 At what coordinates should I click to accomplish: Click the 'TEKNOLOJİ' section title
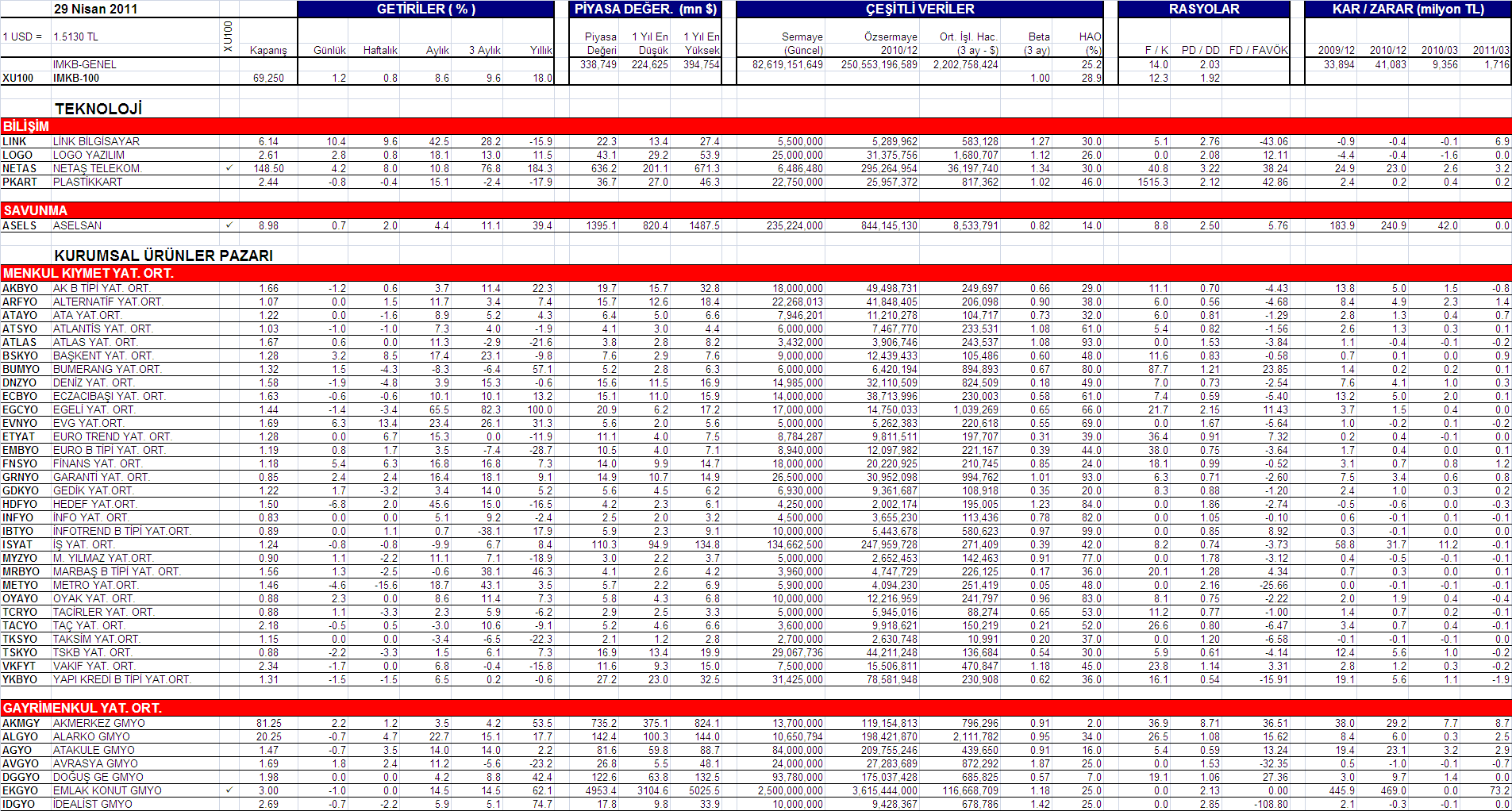pyautogui.click(x=98, y=109)
